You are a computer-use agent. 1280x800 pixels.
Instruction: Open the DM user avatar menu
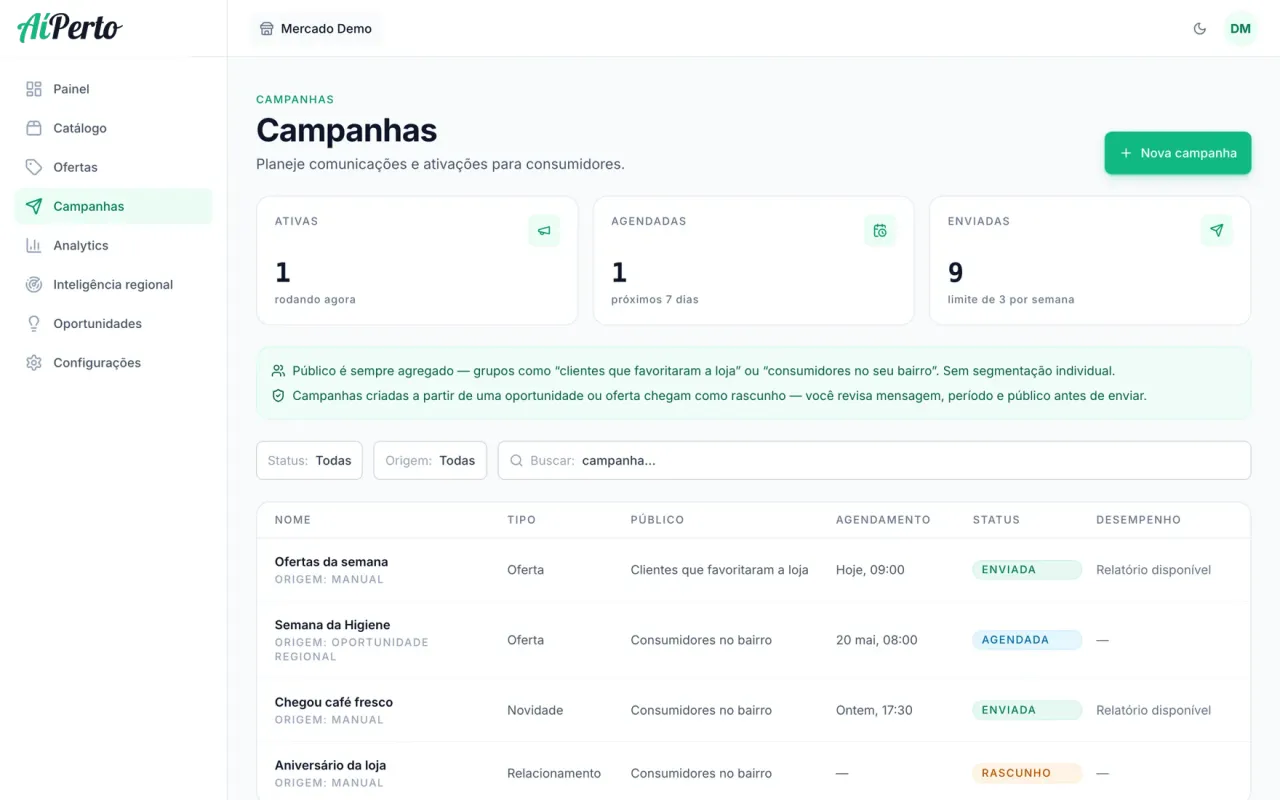(1240, 28)
